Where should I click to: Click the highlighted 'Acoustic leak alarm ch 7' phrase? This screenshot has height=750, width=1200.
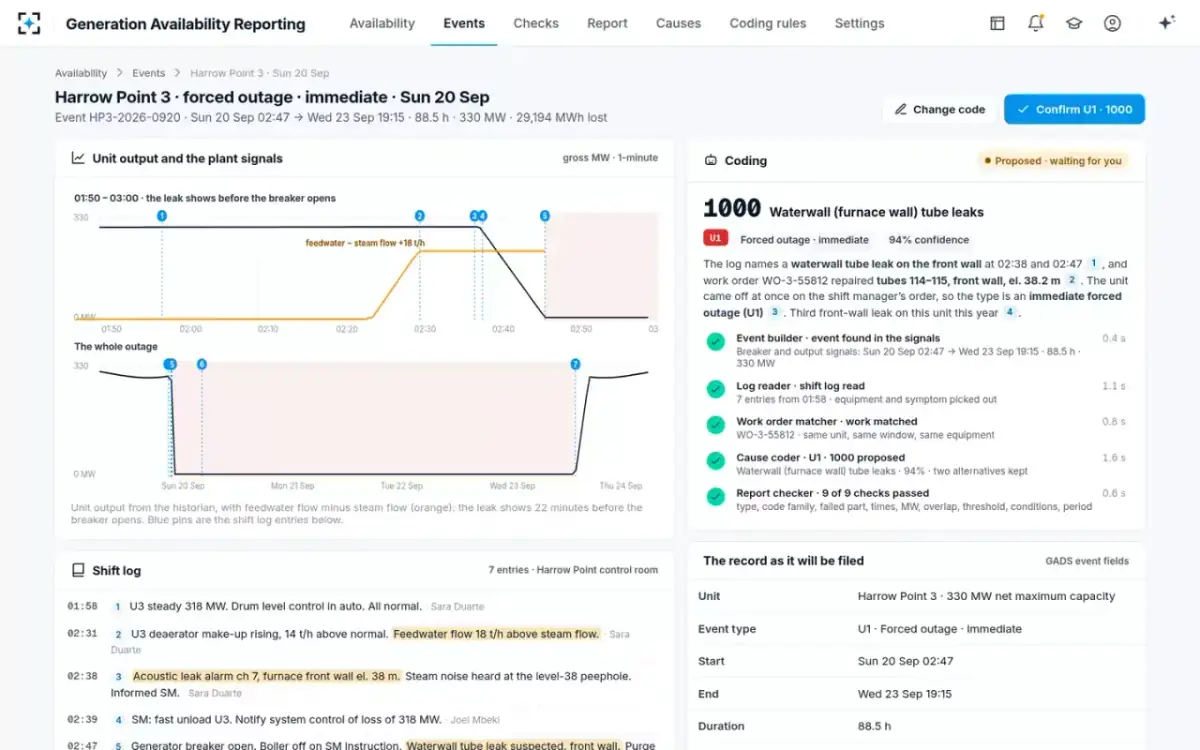266,677
